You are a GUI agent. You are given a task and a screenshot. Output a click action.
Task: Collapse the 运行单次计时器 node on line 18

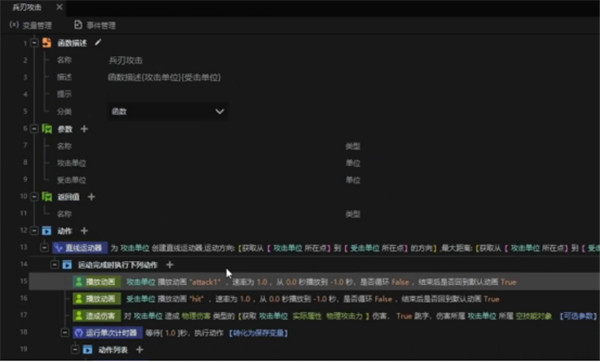(x=65, y=333)
